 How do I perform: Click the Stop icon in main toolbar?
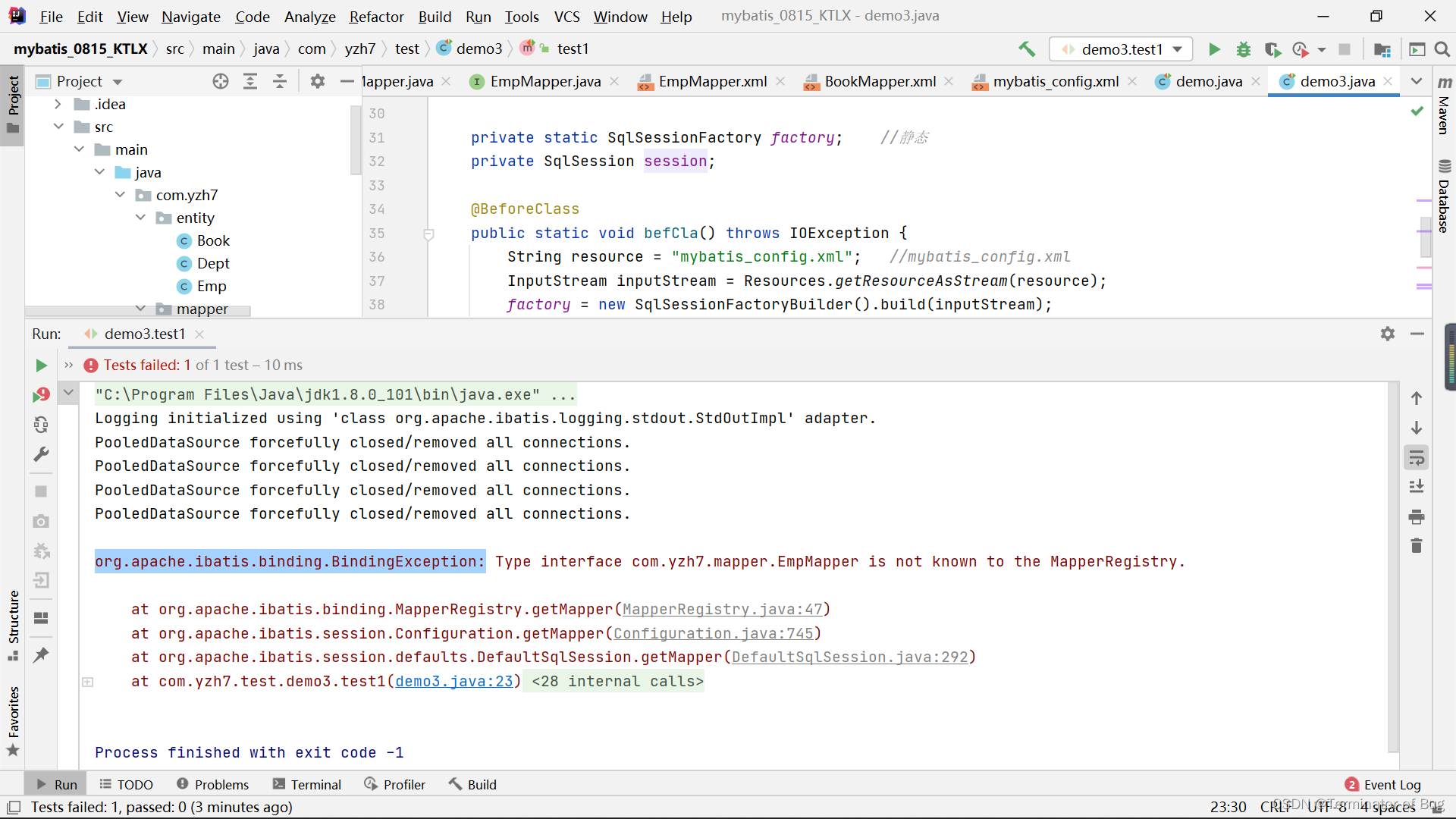[x=1345, y=49]
